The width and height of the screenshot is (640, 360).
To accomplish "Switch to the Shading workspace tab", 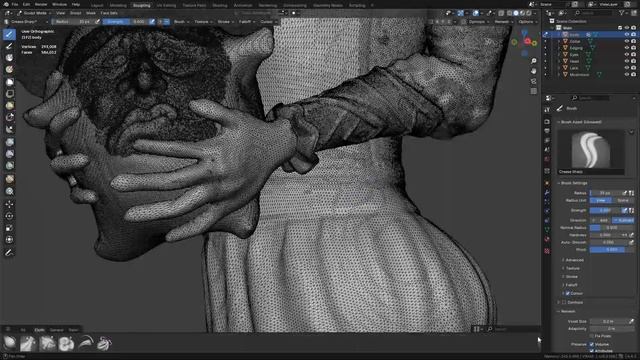I will point(220,5).
